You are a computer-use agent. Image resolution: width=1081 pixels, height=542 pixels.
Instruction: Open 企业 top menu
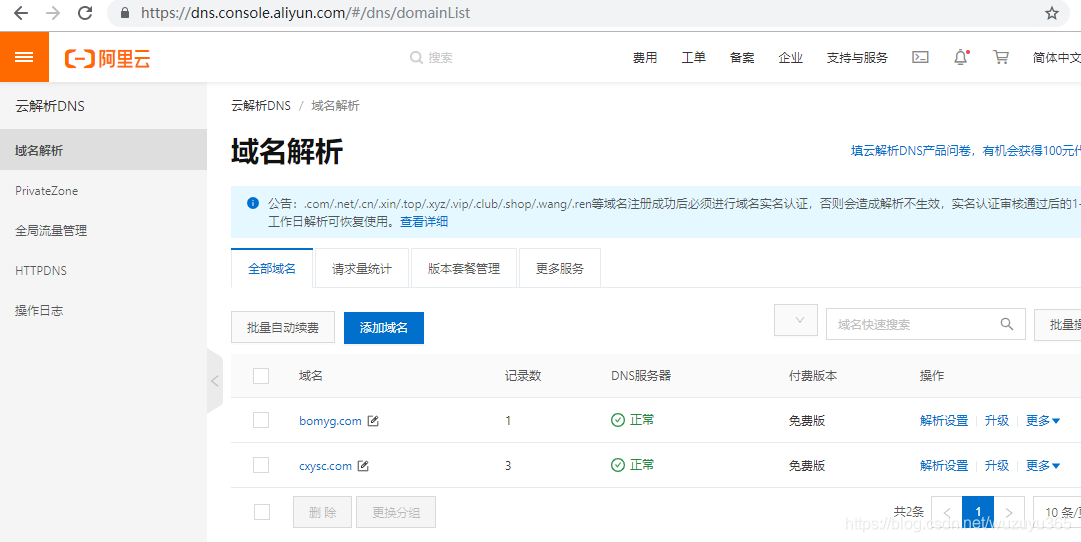(x=791, y=58)
